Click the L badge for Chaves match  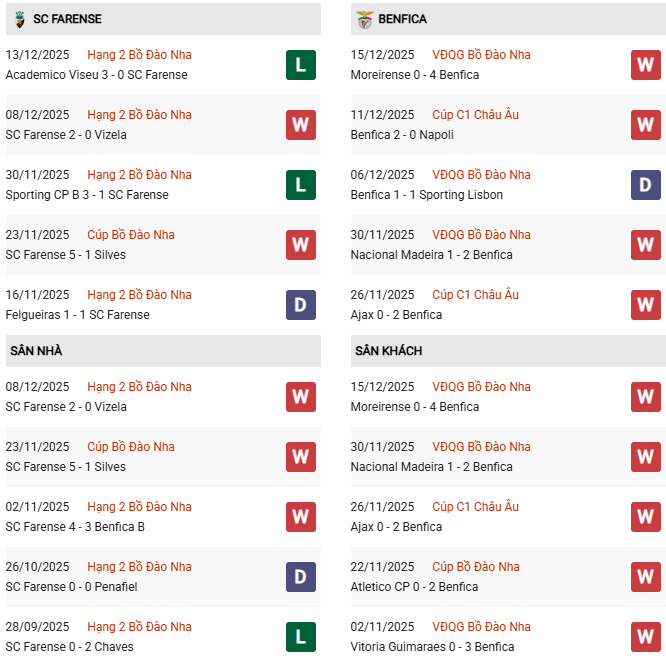point(300,637)
